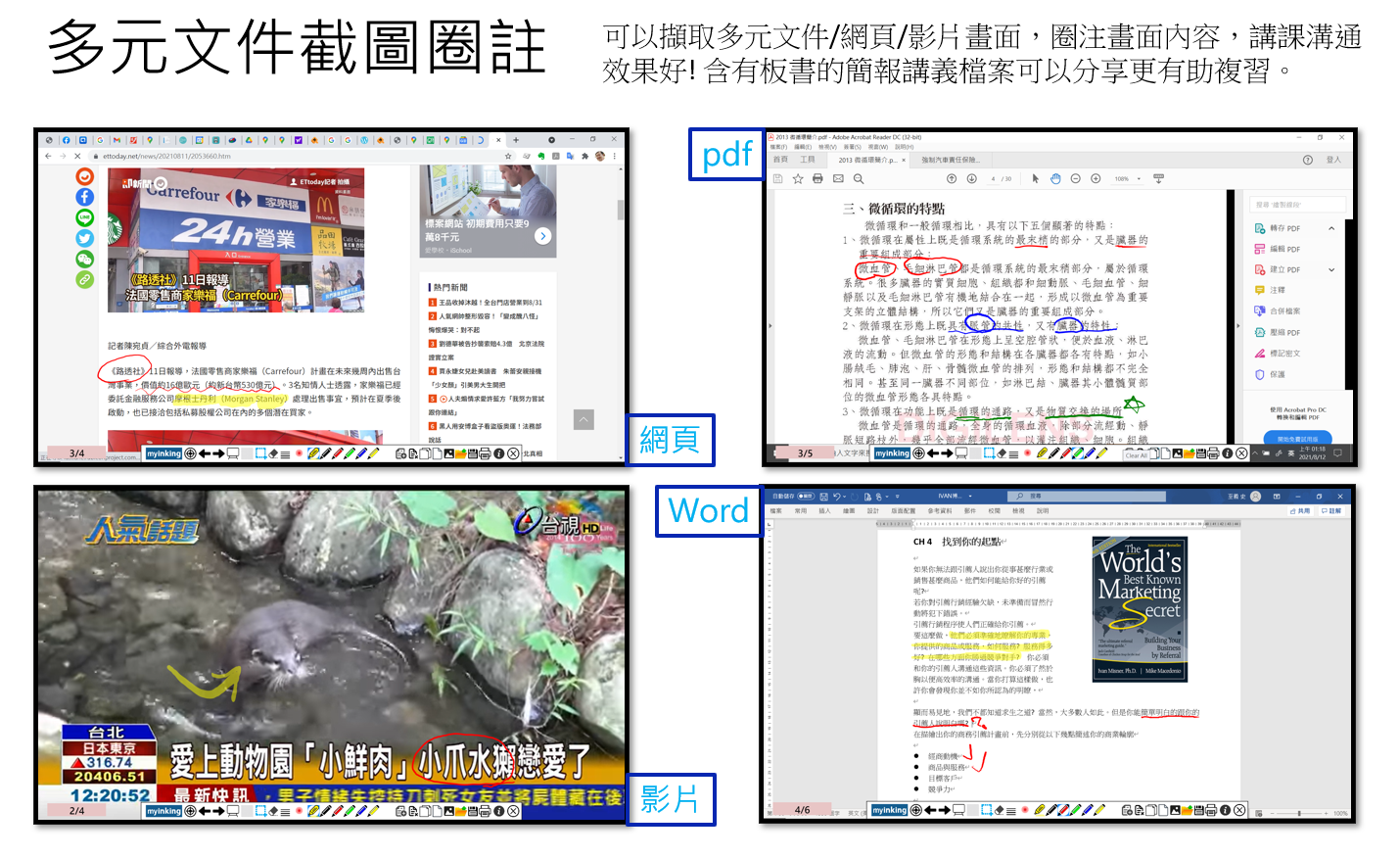Click the selection rectangle tool in the video myinking toolbar
The width and height of the screenshot is (1400, 857).
pos(260,811)
